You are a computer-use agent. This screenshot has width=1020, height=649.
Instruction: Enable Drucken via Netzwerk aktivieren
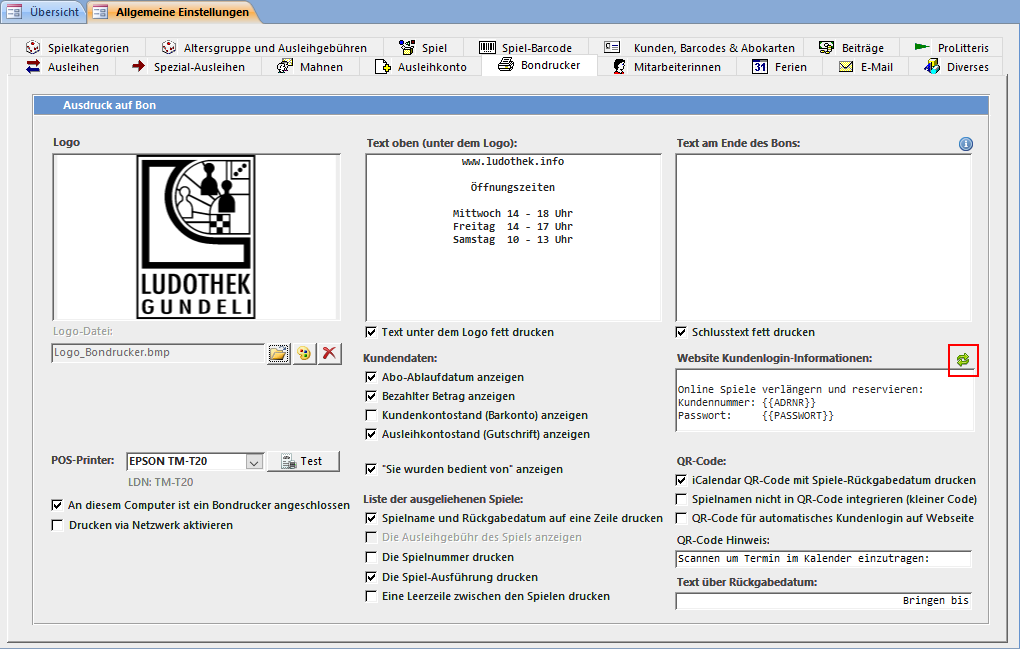(57, 525)
